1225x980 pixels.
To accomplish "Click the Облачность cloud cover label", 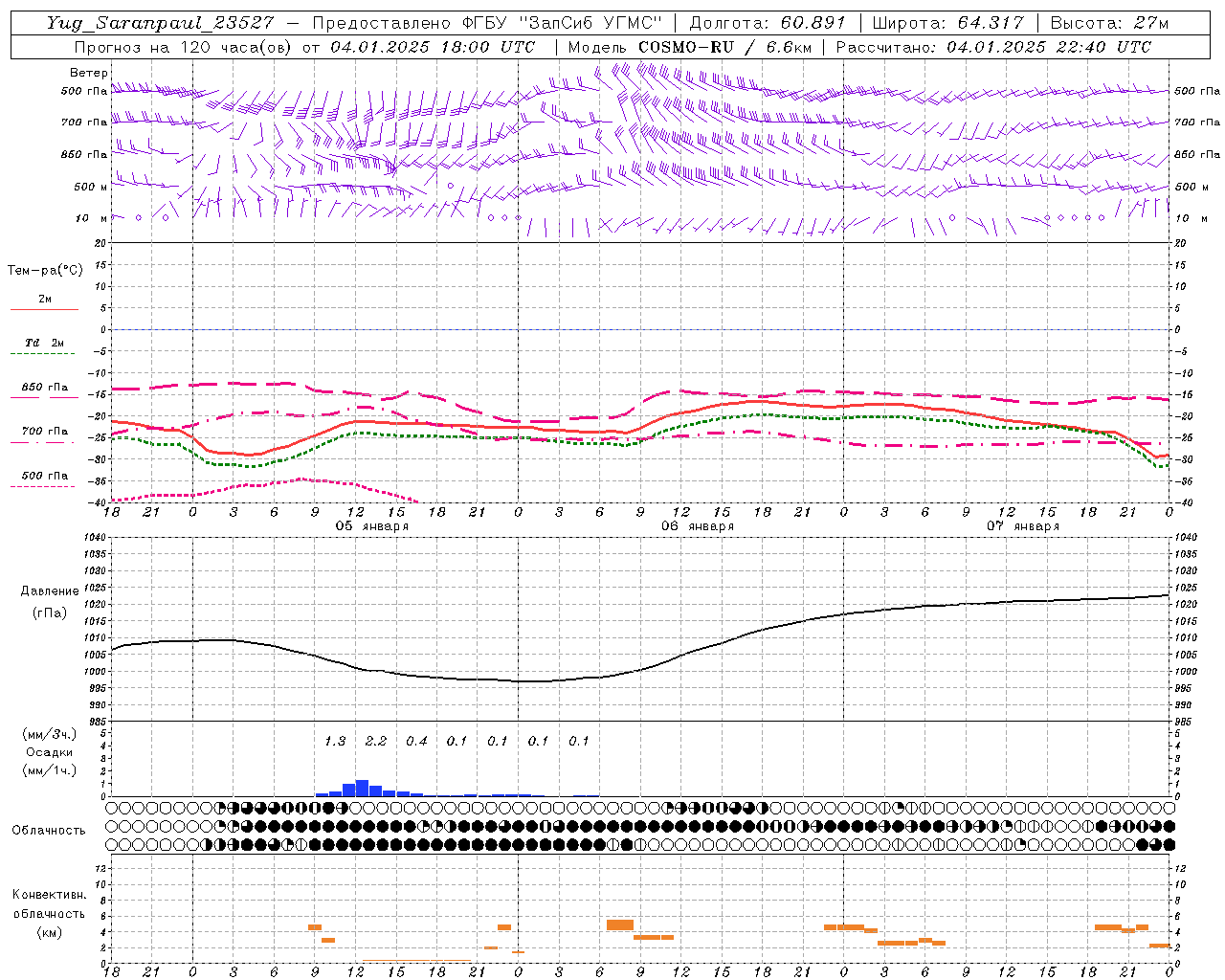I will [49, 830].
